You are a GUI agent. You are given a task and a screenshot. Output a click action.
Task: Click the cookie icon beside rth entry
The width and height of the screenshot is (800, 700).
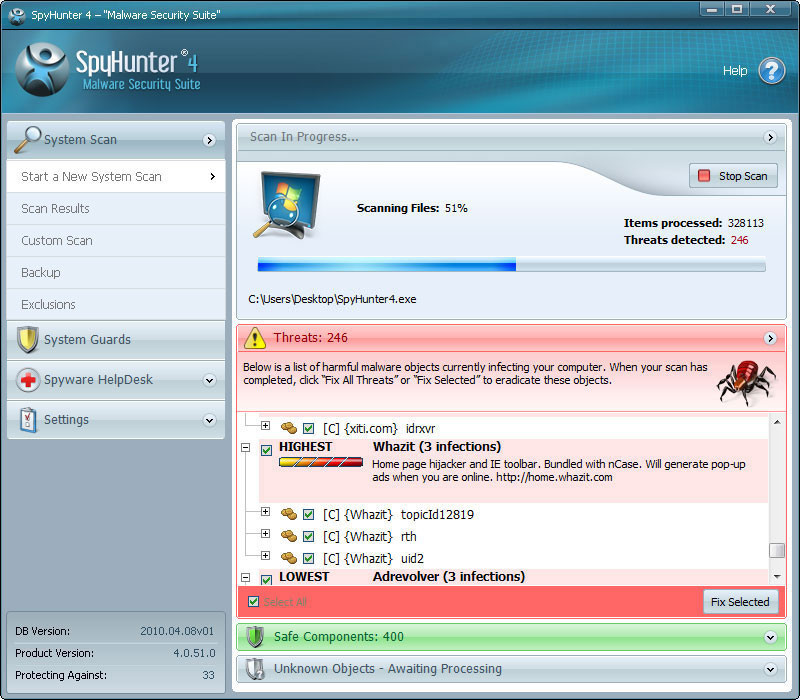289,536
